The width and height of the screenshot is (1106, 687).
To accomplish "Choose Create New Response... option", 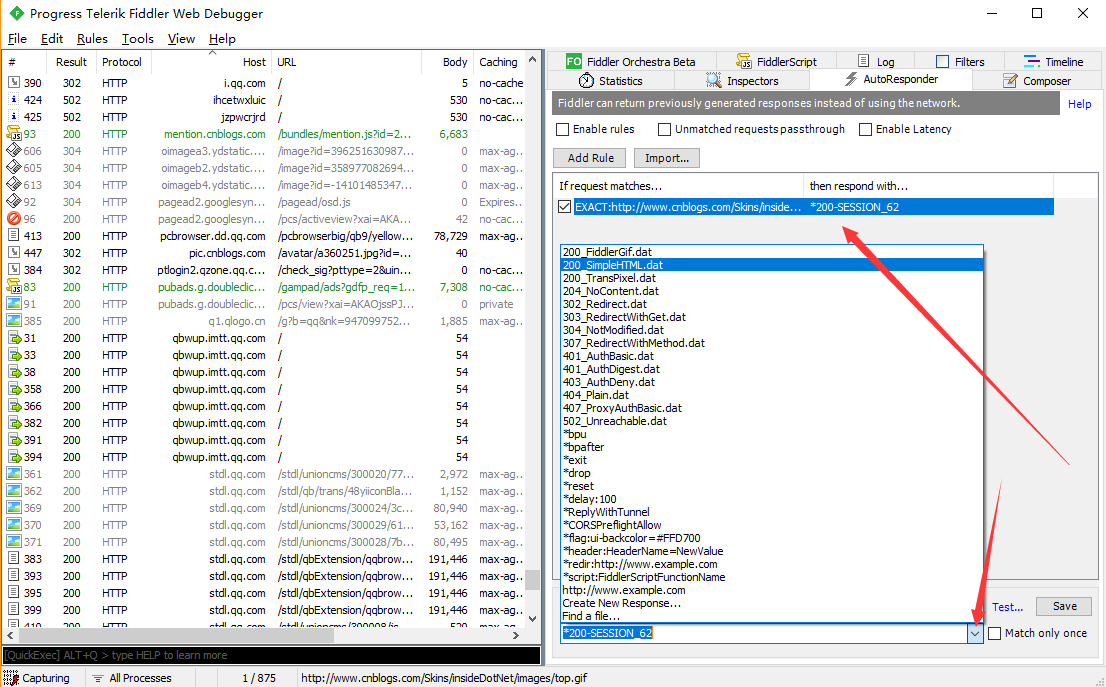I will click(772, 603).
